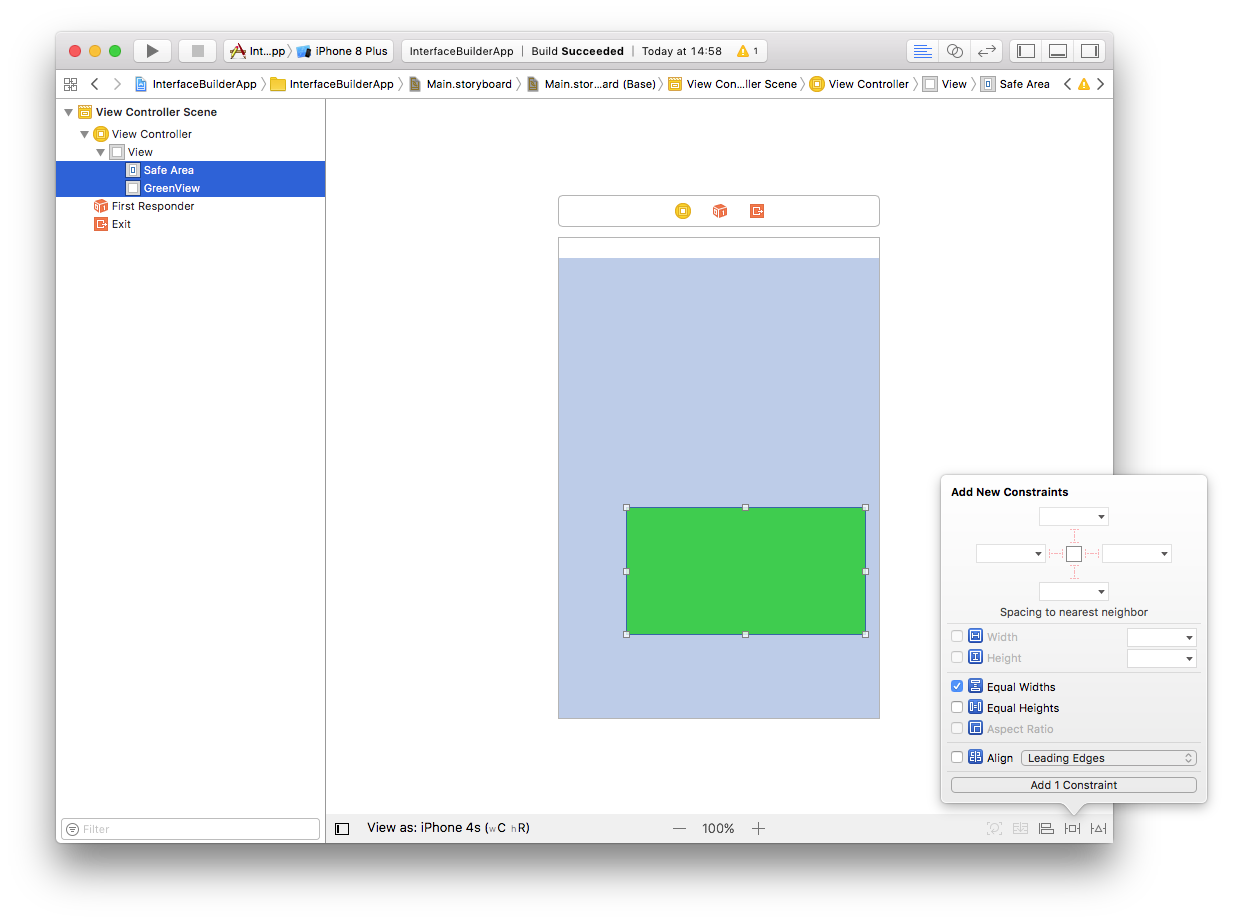Screen dimensions: 1237x923
Task: Click the Stop button in toolbar
Action: [x=197, y=51]
